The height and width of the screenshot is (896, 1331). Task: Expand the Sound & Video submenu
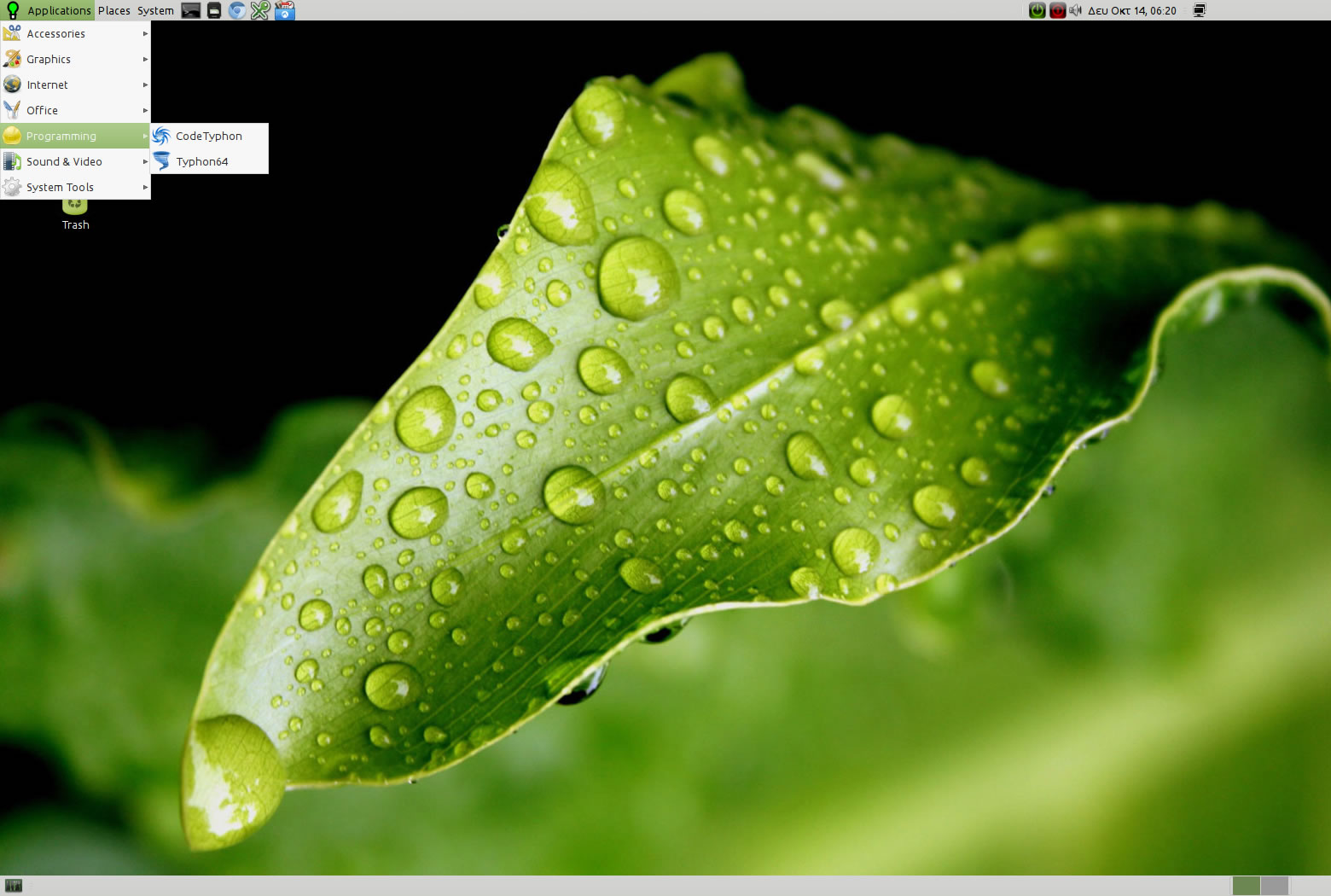[75, 161]
